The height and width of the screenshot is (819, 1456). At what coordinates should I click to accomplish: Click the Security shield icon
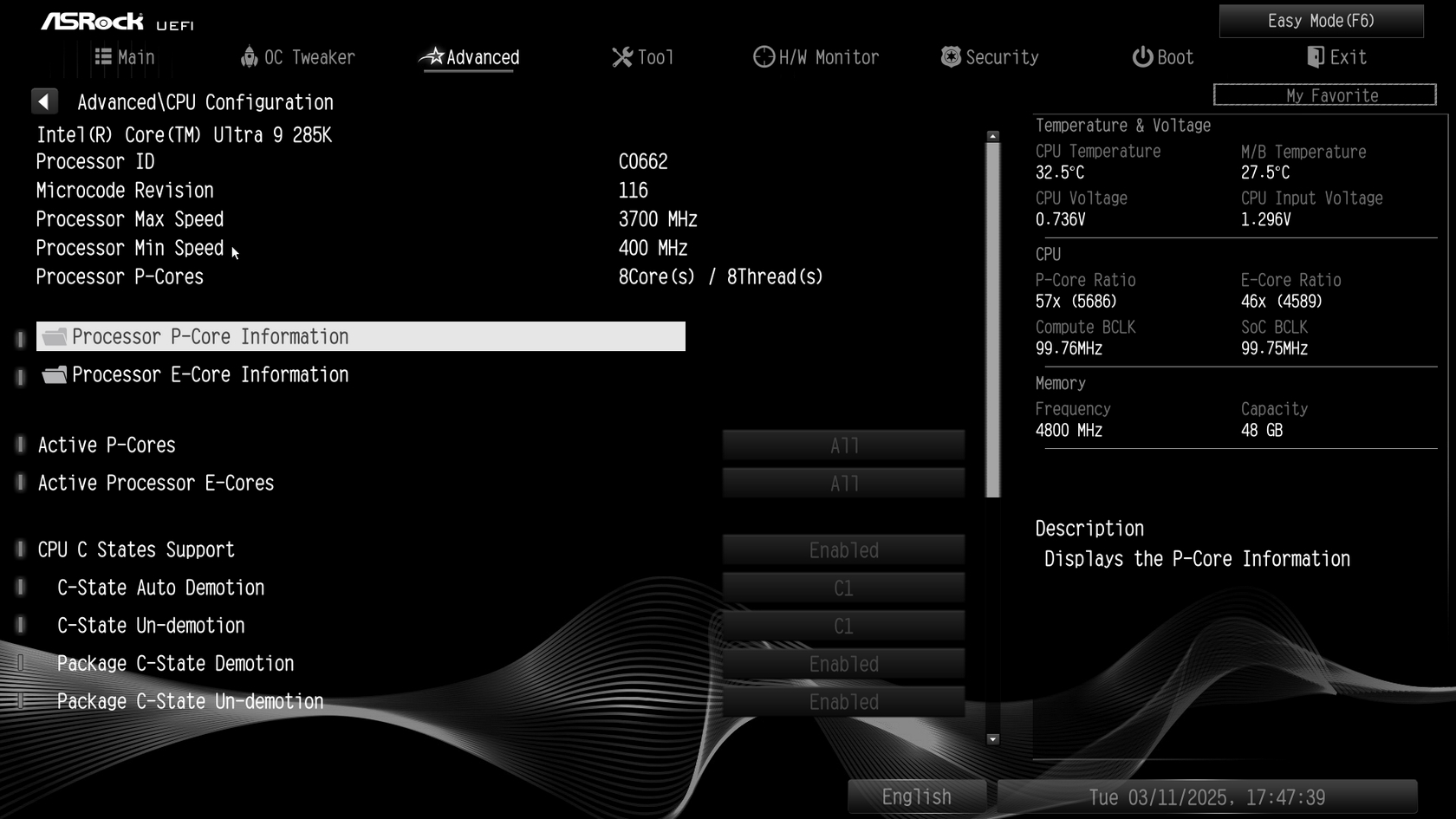951,56
